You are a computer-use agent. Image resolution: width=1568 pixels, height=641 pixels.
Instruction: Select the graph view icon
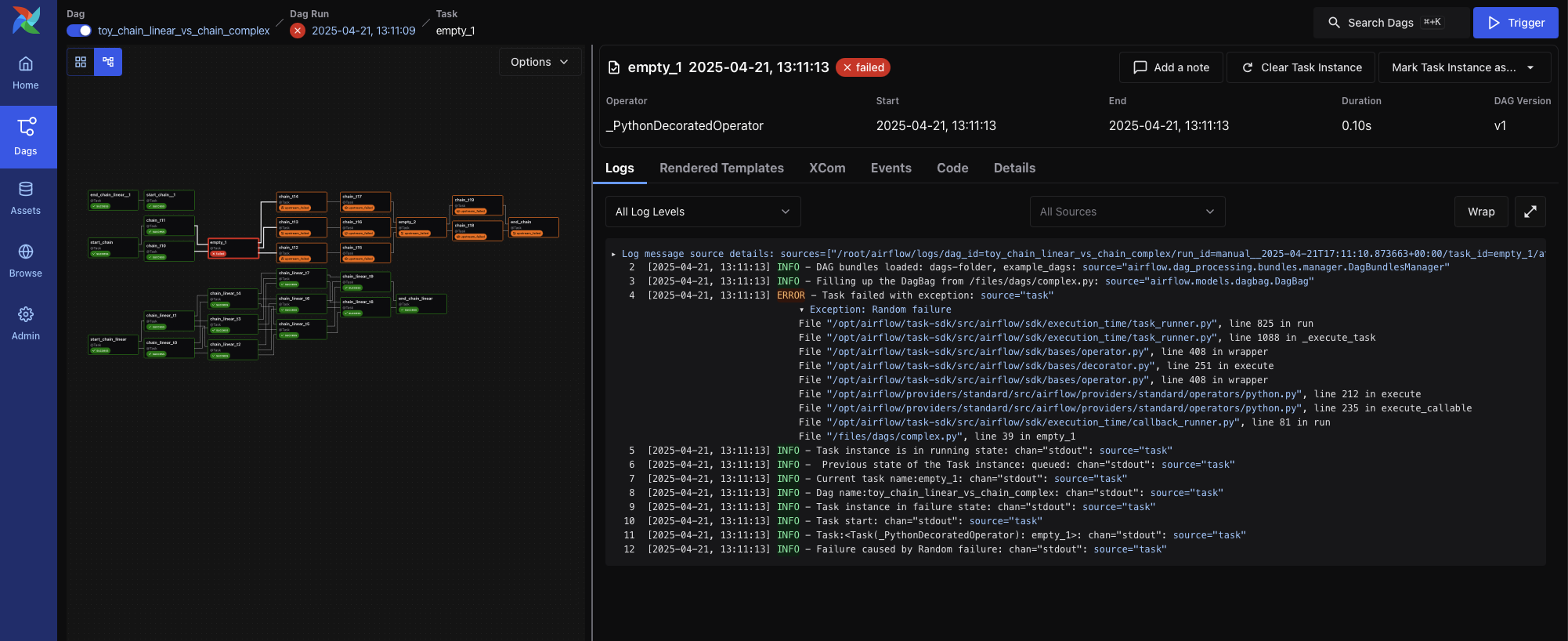[108, 62]
